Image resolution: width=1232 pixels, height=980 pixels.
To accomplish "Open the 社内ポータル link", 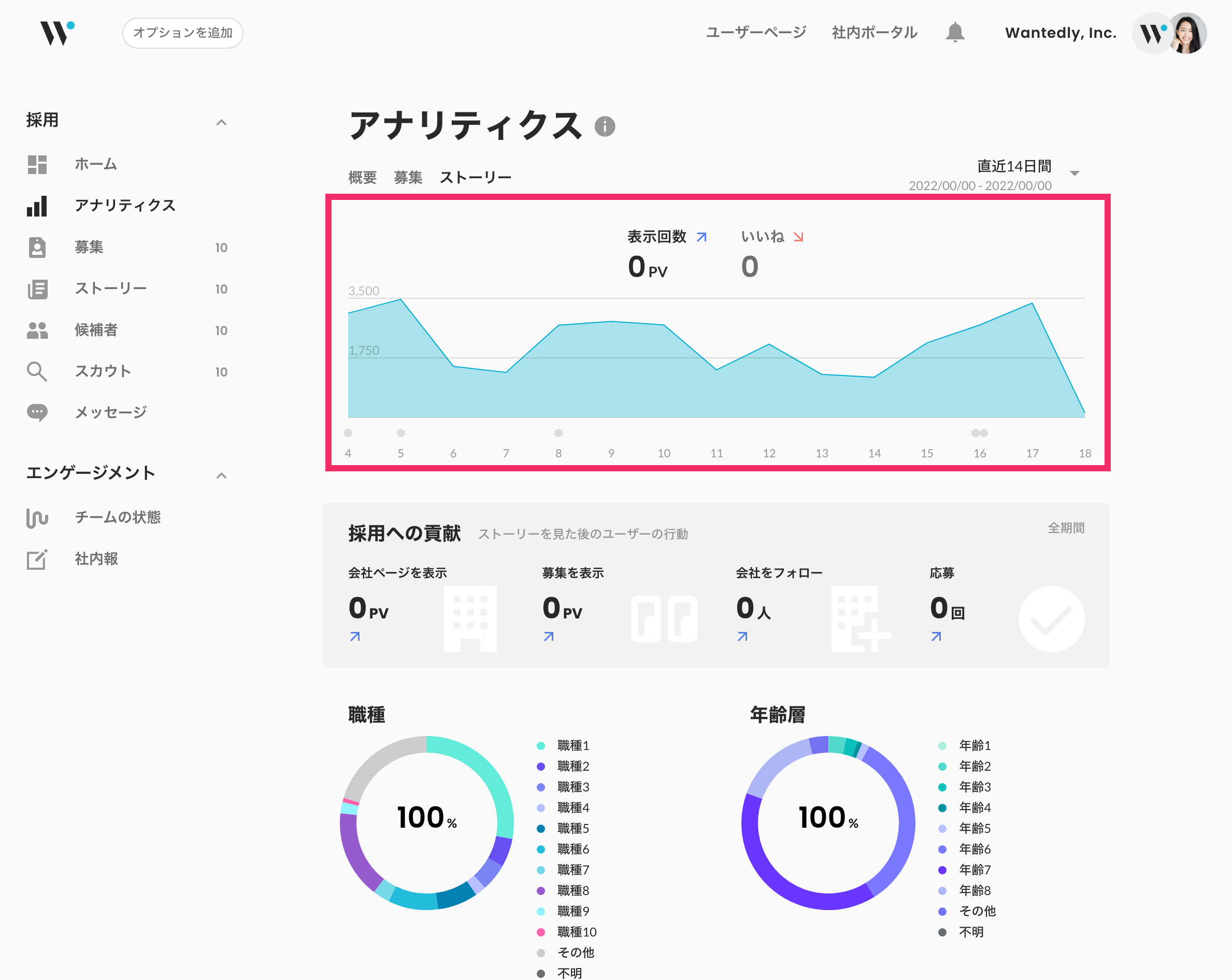I will coord(875,33).
